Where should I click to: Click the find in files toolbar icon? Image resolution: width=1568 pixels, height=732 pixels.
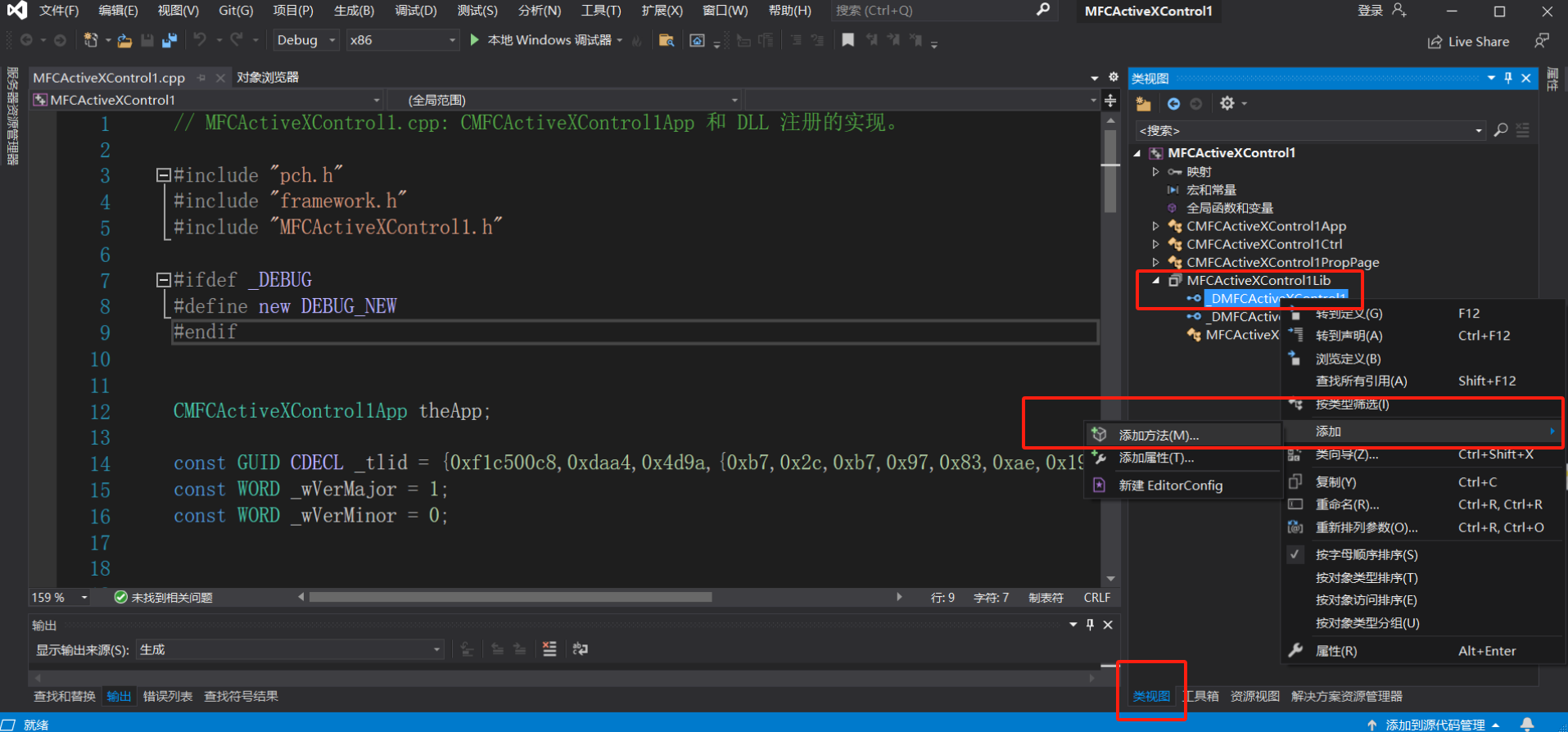tap(667, 40)
